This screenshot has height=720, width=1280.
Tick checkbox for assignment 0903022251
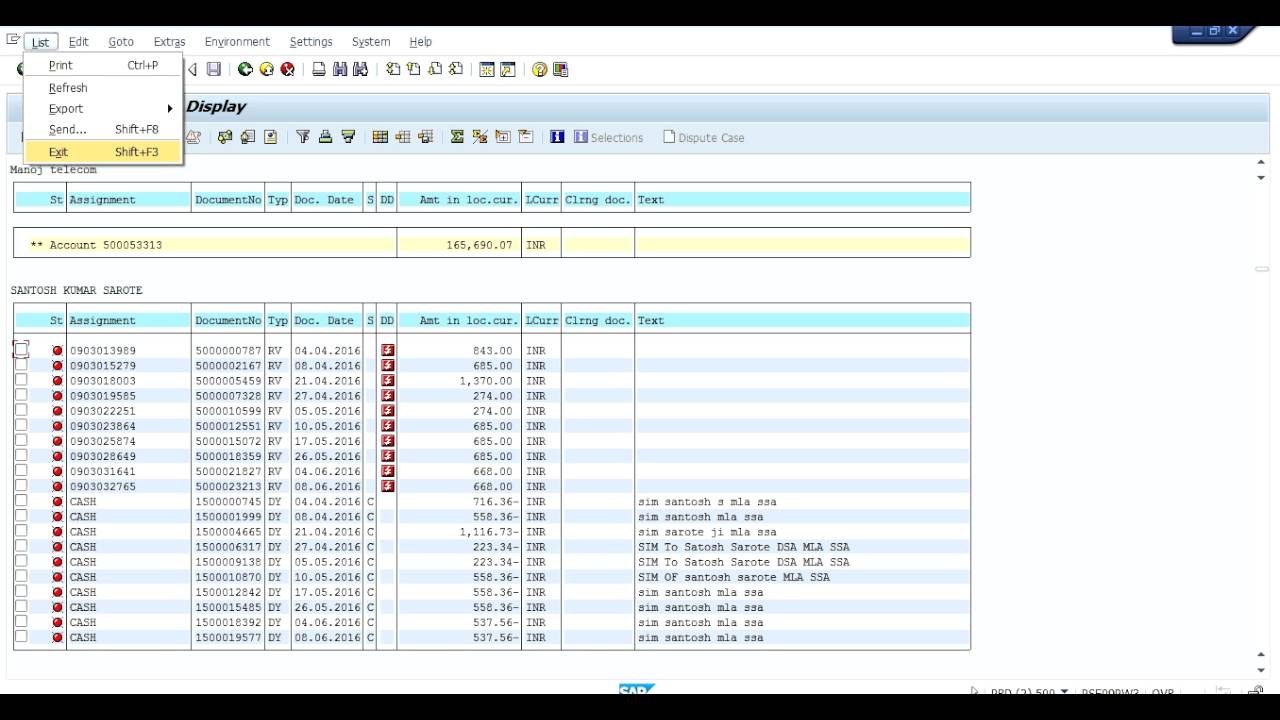click(x=21, y=410)
